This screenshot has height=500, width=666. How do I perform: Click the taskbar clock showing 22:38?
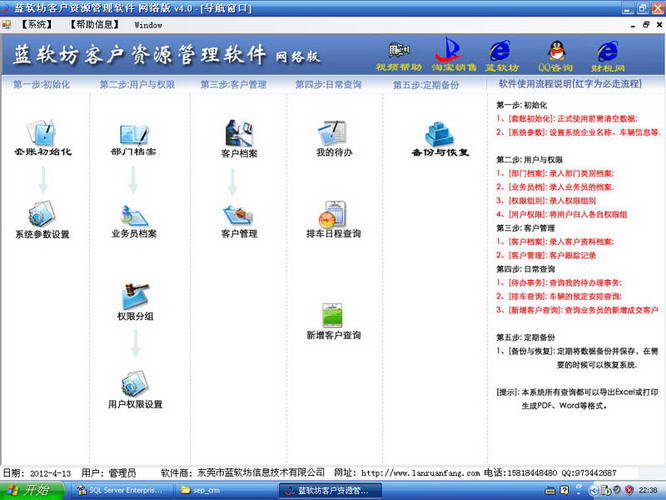coord(648,490)
